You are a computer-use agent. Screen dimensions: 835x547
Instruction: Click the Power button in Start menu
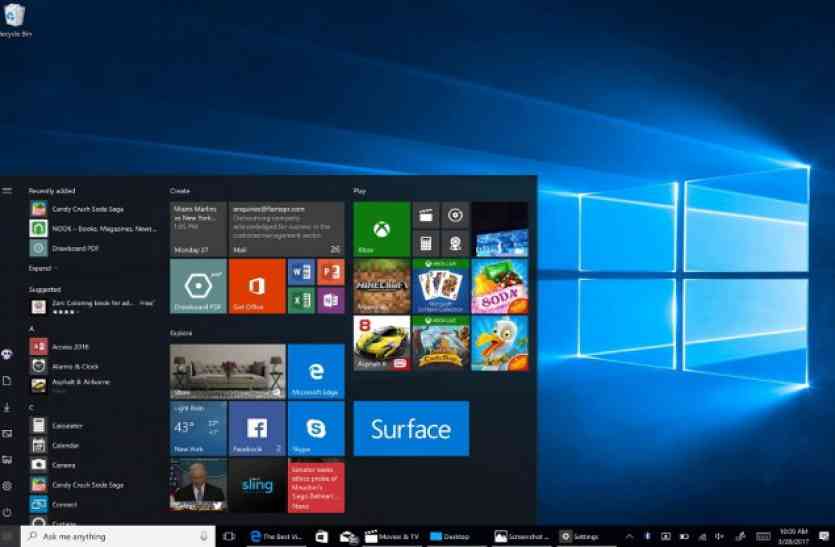coord(7,512)
